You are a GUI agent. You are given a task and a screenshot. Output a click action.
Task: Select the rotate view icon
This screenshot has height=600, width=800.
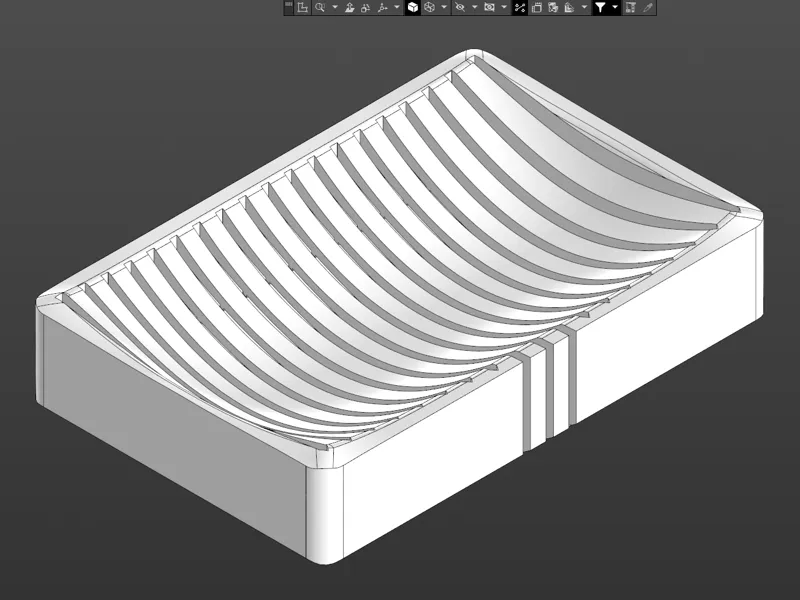click(x=366, y=7)
